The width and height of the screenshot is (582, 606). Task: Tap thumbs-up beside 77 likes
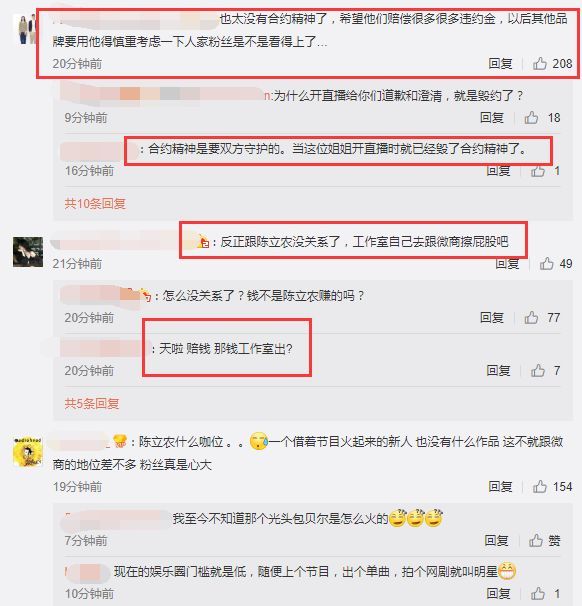tap(531, 318)
